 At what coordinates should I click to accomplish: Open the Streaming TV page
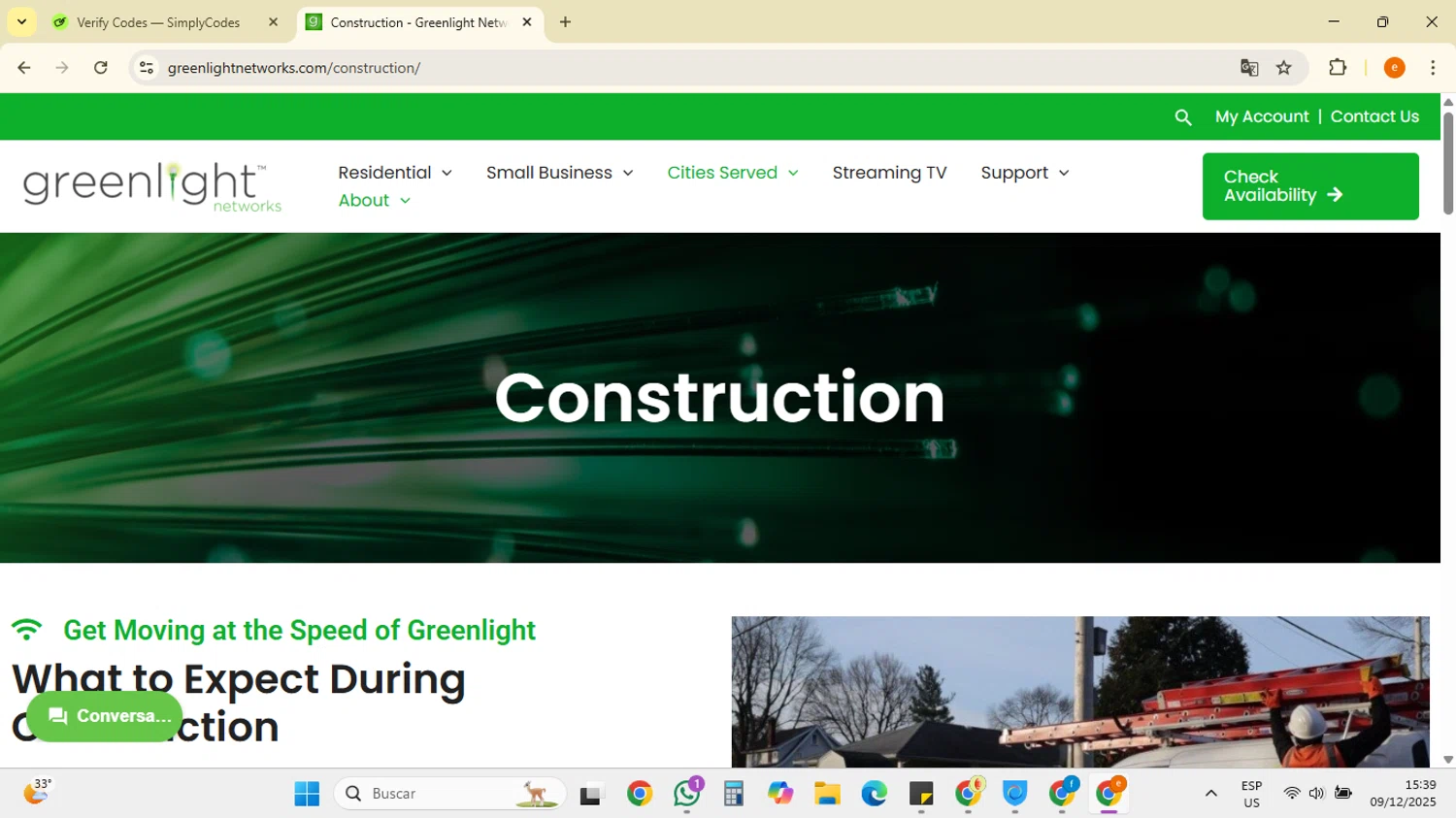point(889,173)
